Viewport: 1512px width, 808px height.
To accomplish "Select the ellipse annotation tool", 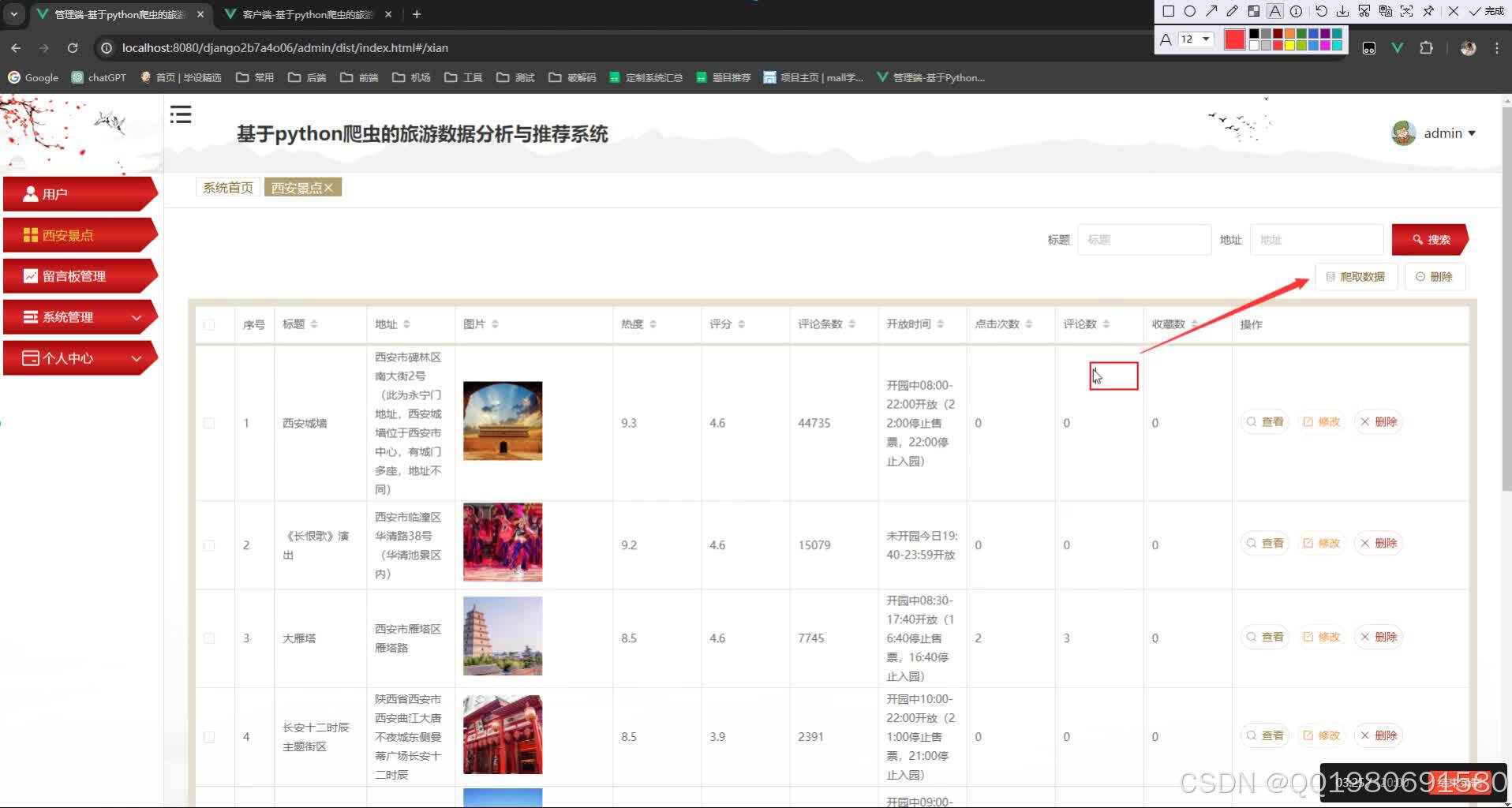I will (1190, 11).
